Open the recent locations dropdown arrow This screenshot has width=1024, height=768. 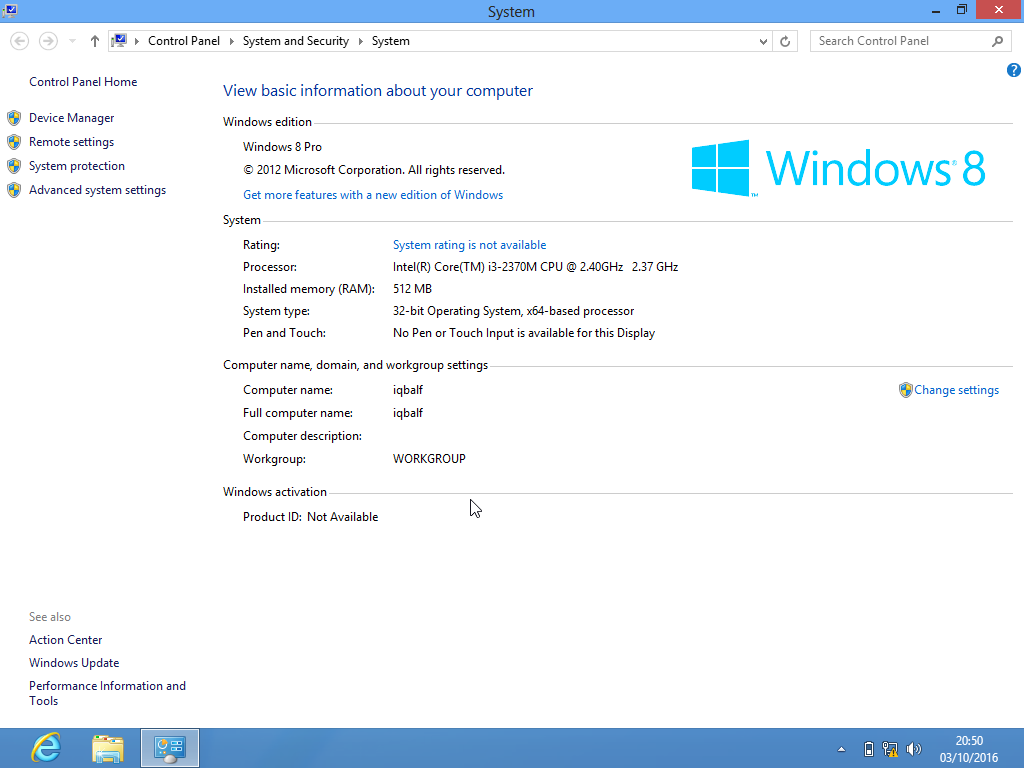[72, 41]
